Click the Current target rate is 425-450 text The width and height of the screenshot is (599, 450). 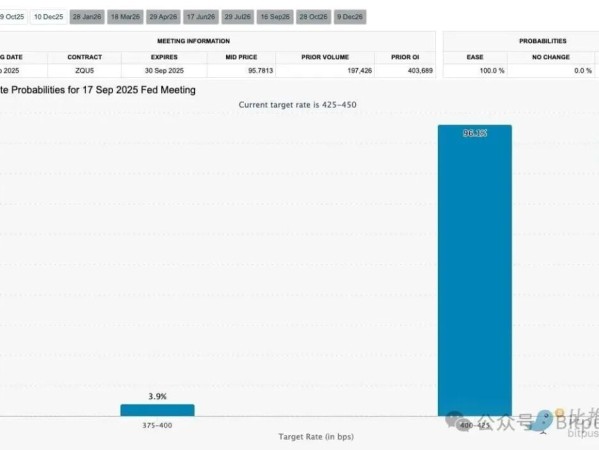[x=298, y=105]
